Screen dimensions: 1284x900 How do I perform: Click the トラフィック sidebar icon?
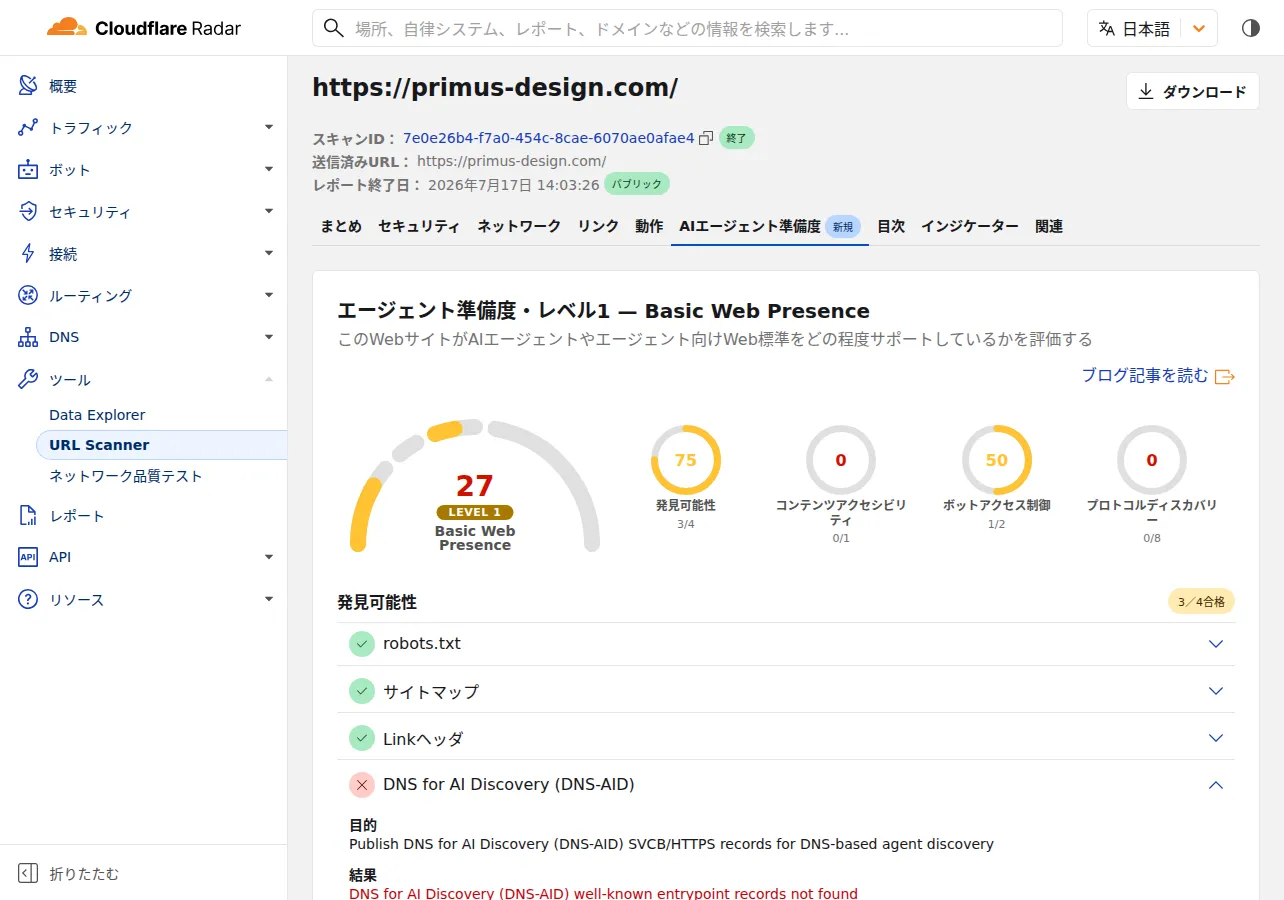pyautogui.click(x=28, y=128)
